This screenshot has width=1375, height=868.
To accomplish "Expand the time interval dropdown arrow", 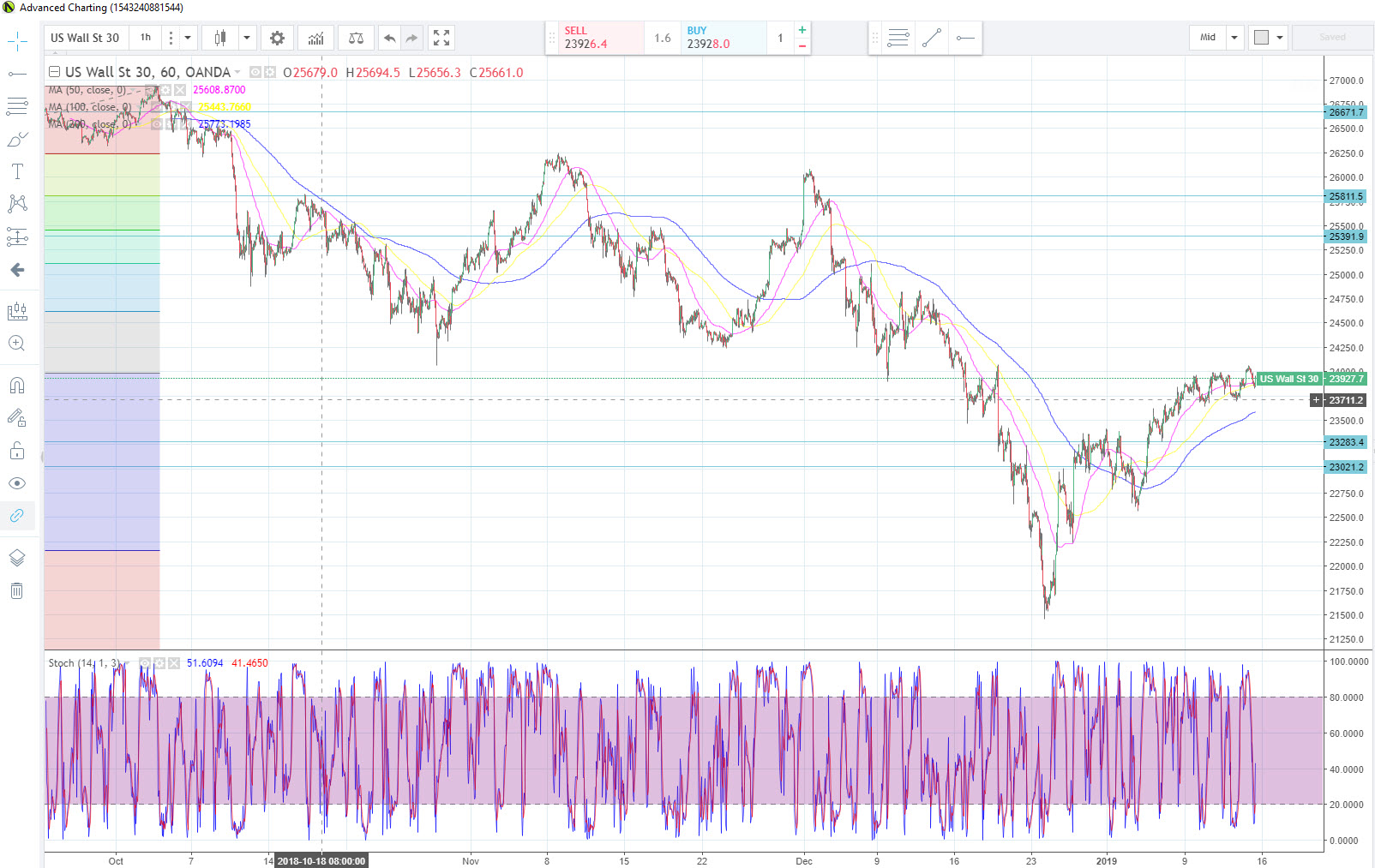I will pyautogui.click(x=188, y=38).
